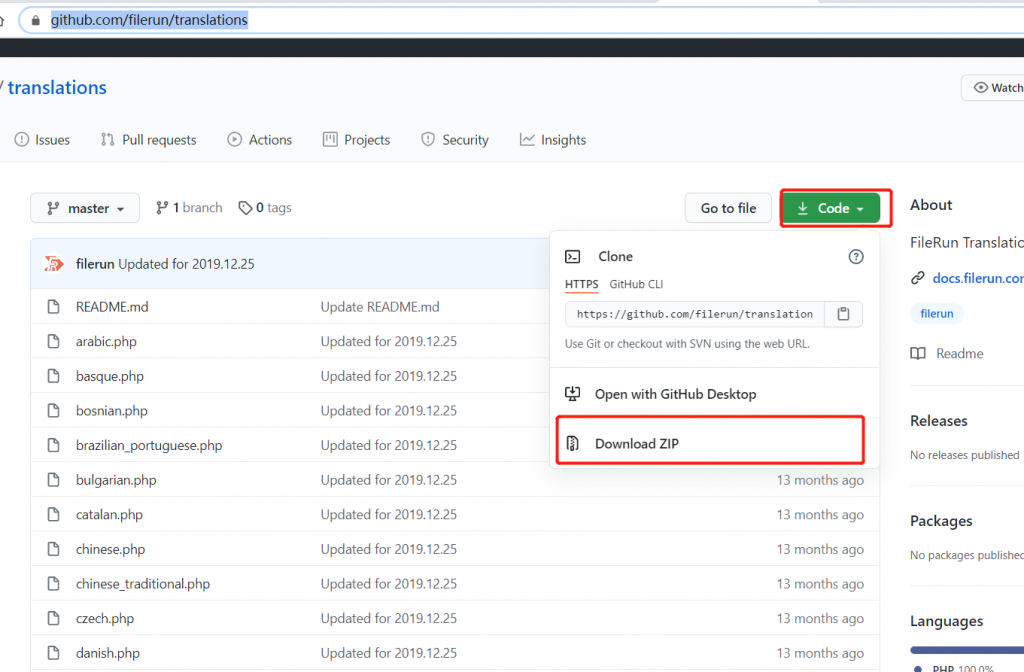Open the arabic.php file name
The height and width of the screenshot is (672, 1024).
[106, 342]
